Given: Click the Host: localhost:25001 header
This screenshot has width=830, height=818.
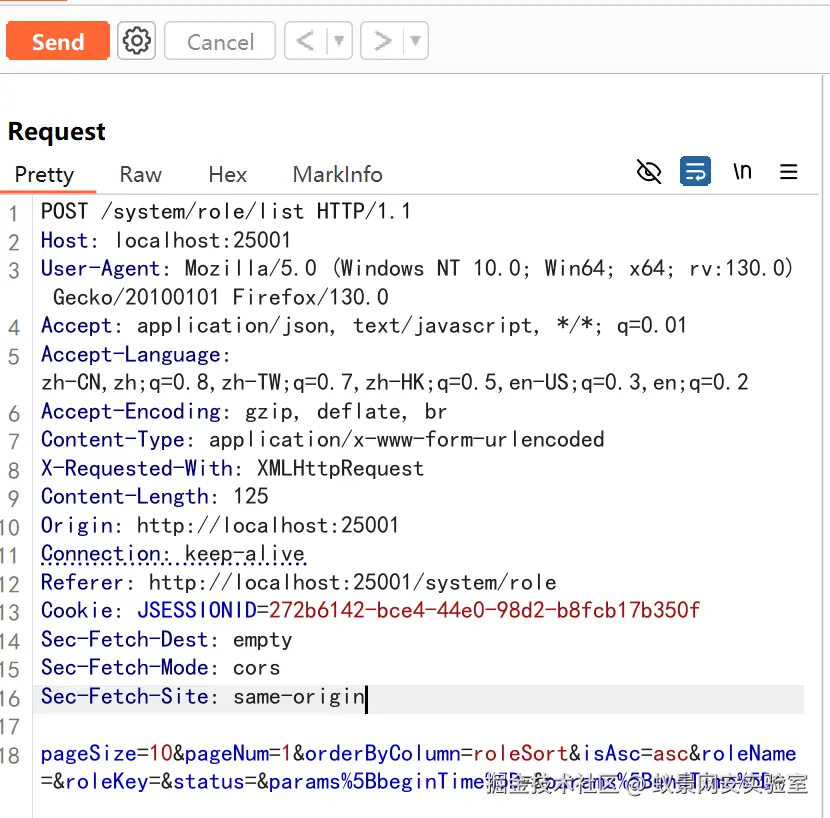Looking at the screenshot, I should 166,240.
